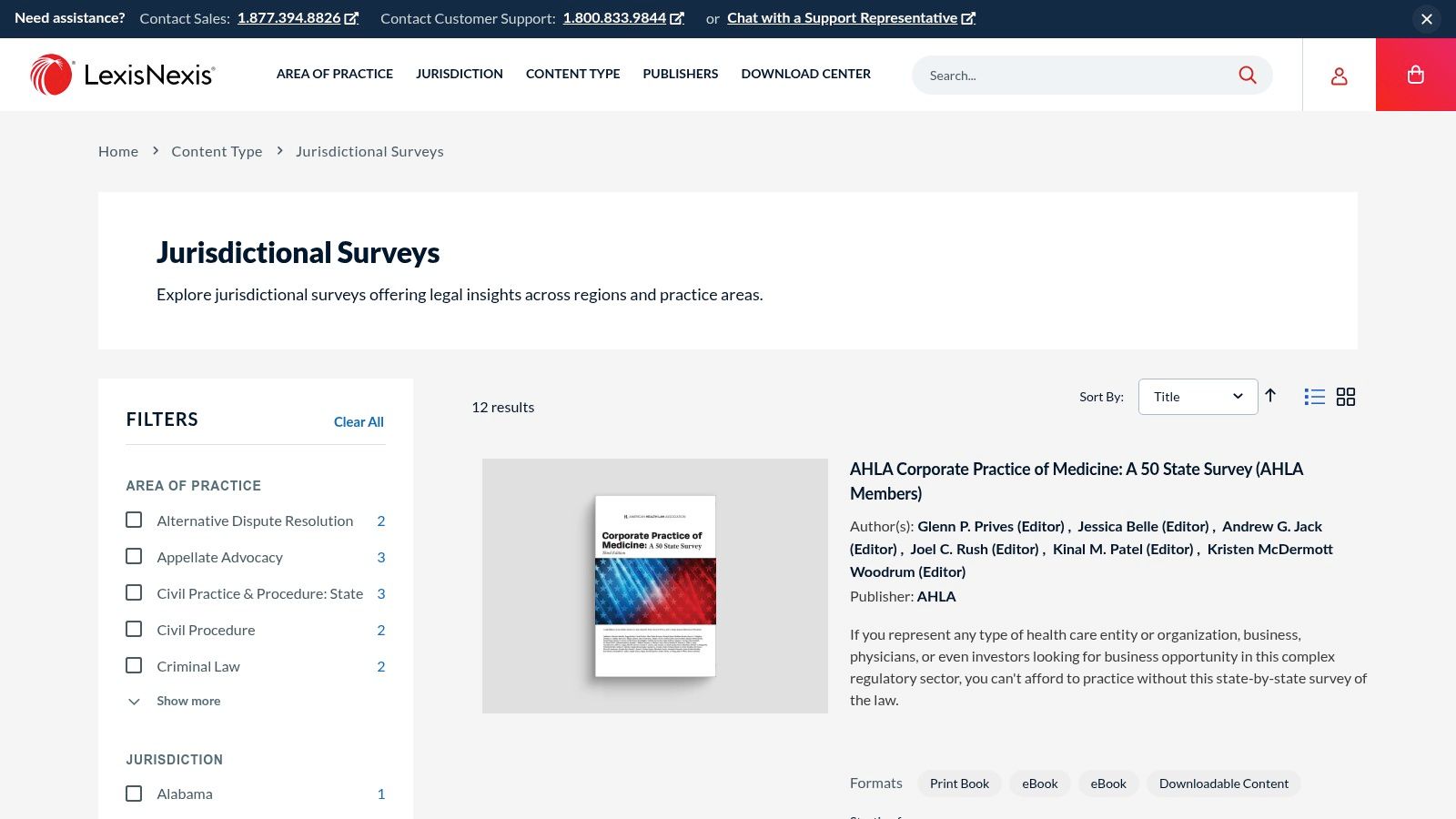Click the LexisNexis logo

coord(124,74)
